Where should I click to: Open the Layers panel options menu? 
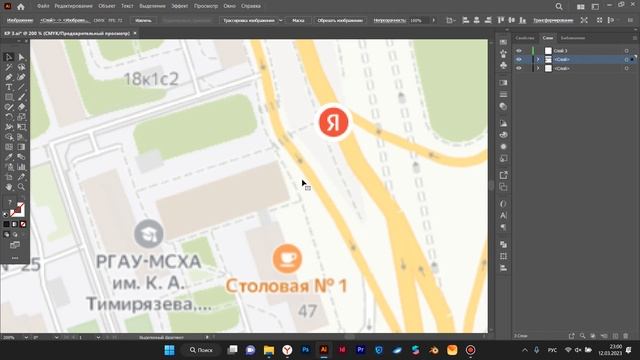[x=634, y=38]
